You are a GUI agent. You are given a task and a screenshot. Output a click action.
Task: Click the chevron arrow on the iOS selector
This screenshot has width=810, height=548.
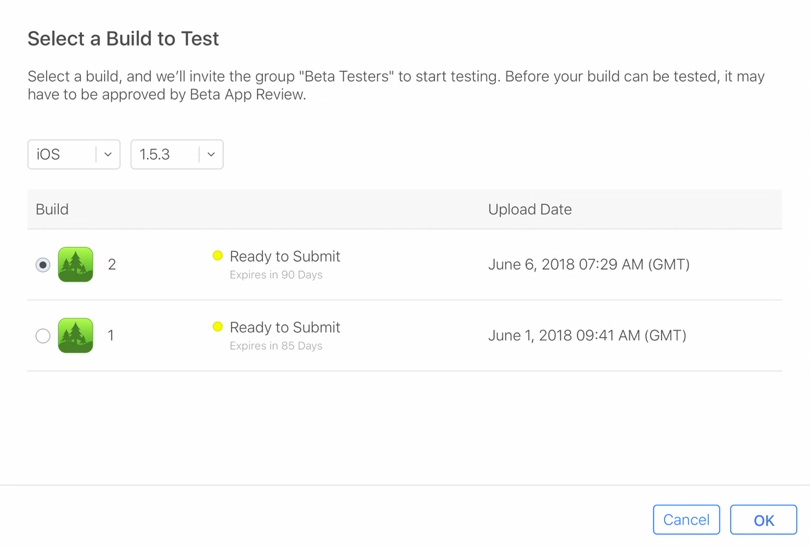(108, 155)
